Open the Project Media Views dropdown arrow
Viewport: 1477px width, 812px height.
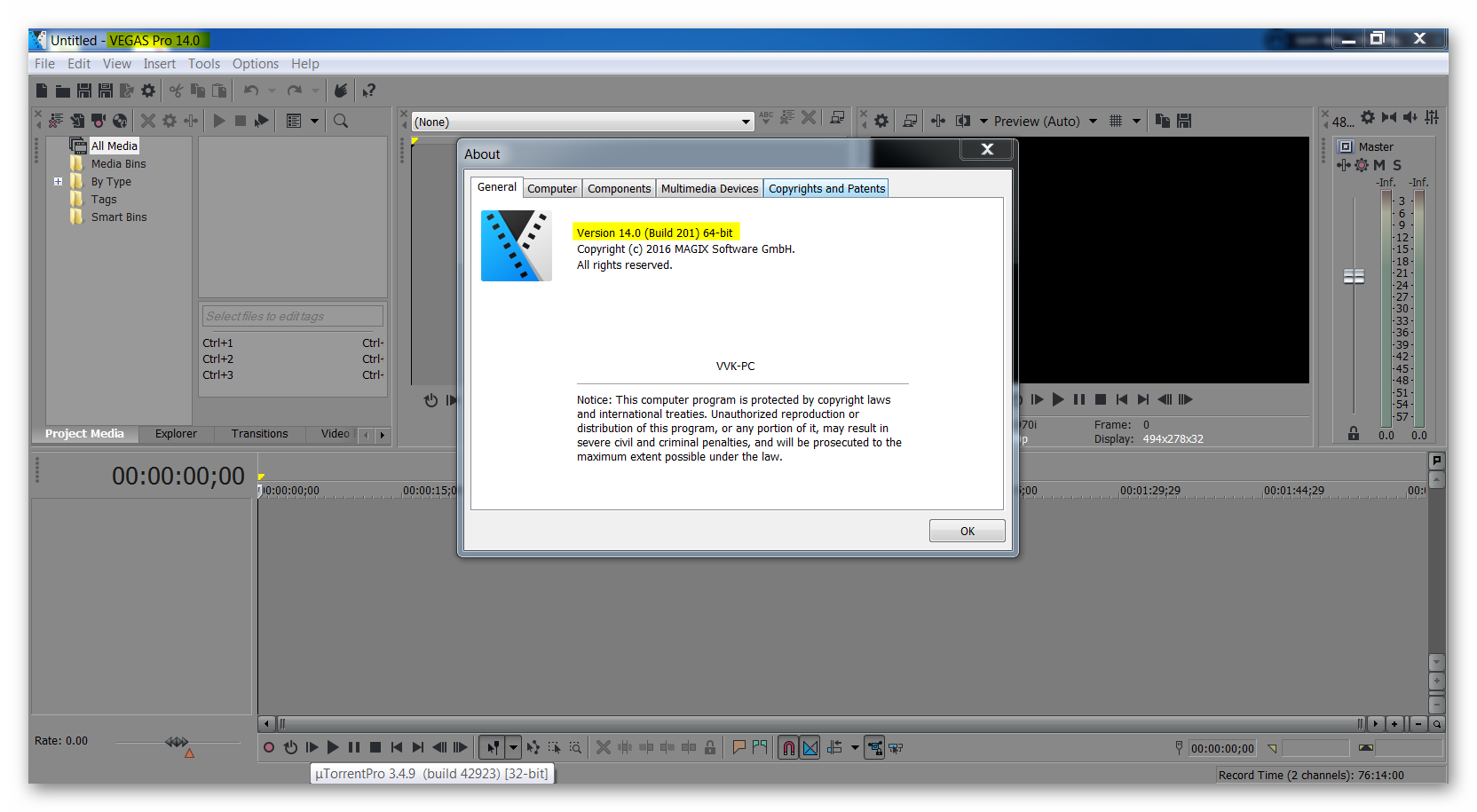tap(314, 122)
